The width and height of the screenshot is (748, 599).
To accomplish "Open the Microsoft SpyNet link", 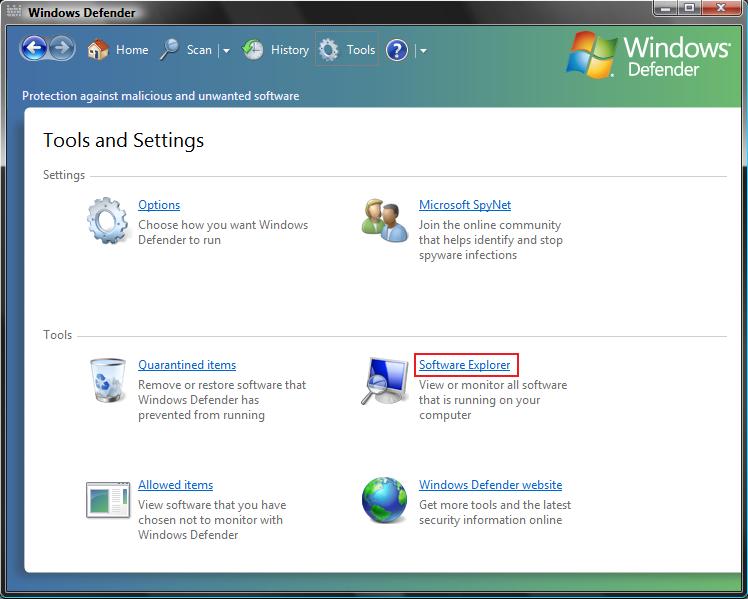I will tap(465, 205).
